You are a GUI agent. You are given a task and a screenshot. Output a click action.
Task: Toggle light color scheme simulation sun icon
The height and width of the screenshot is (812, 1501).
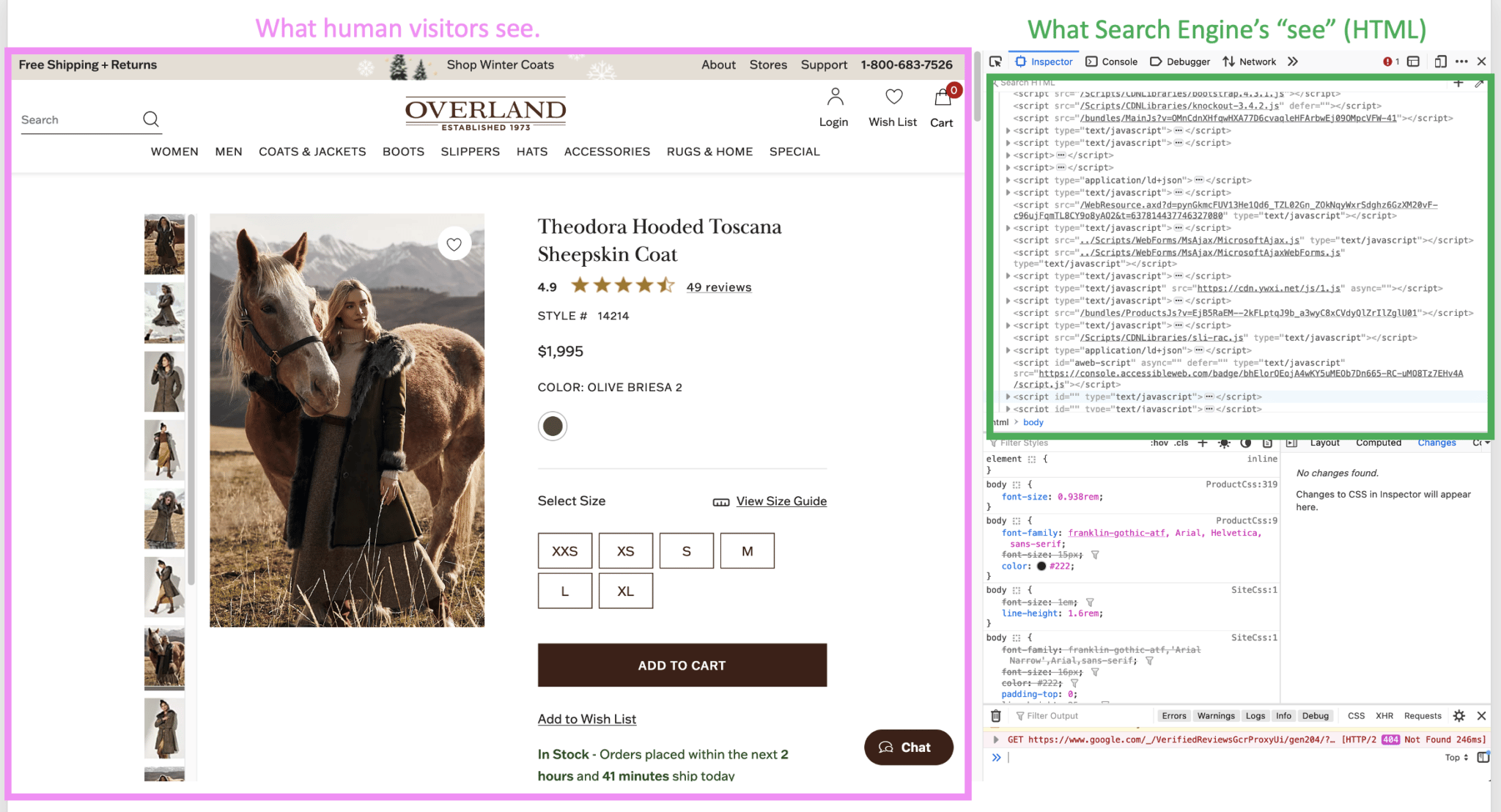(1224, 443)
